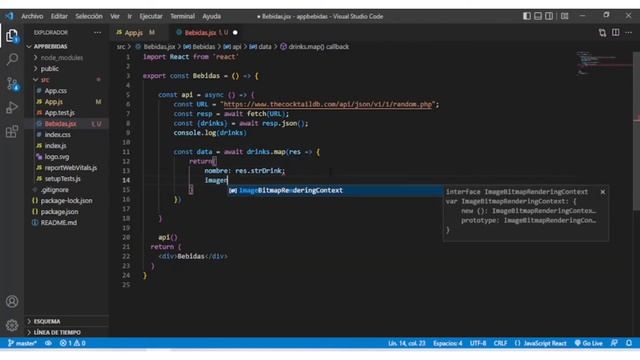Open editor more actions ellipsis
The height and width of the screenshot is (360, 640).
[629, 32]
